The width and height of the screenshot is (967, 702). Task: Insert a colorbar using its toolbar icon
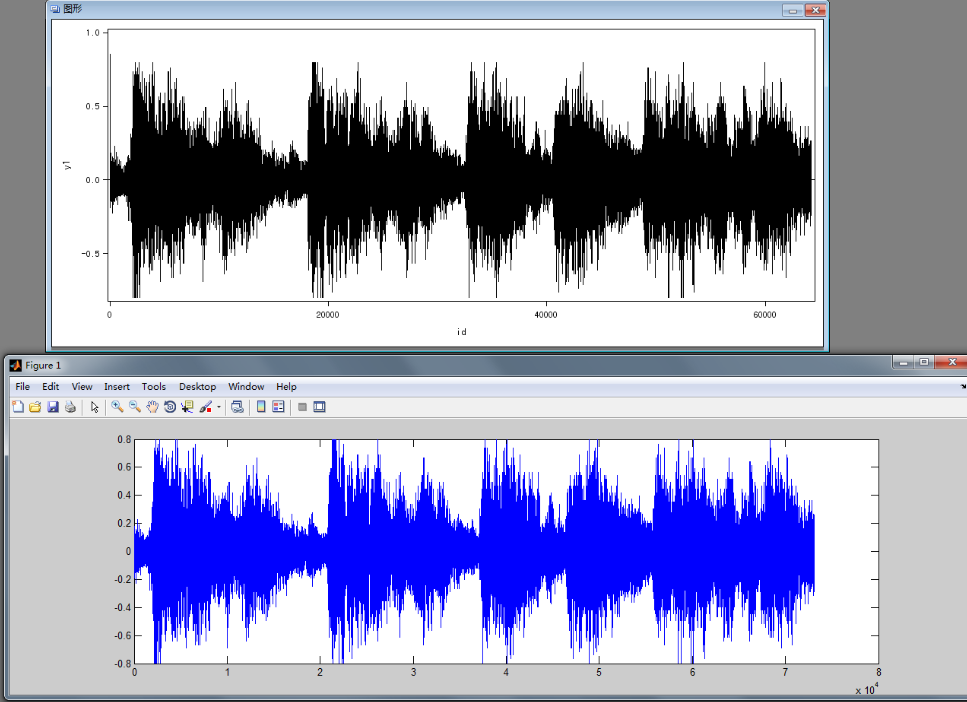click(x=261, y=407)
